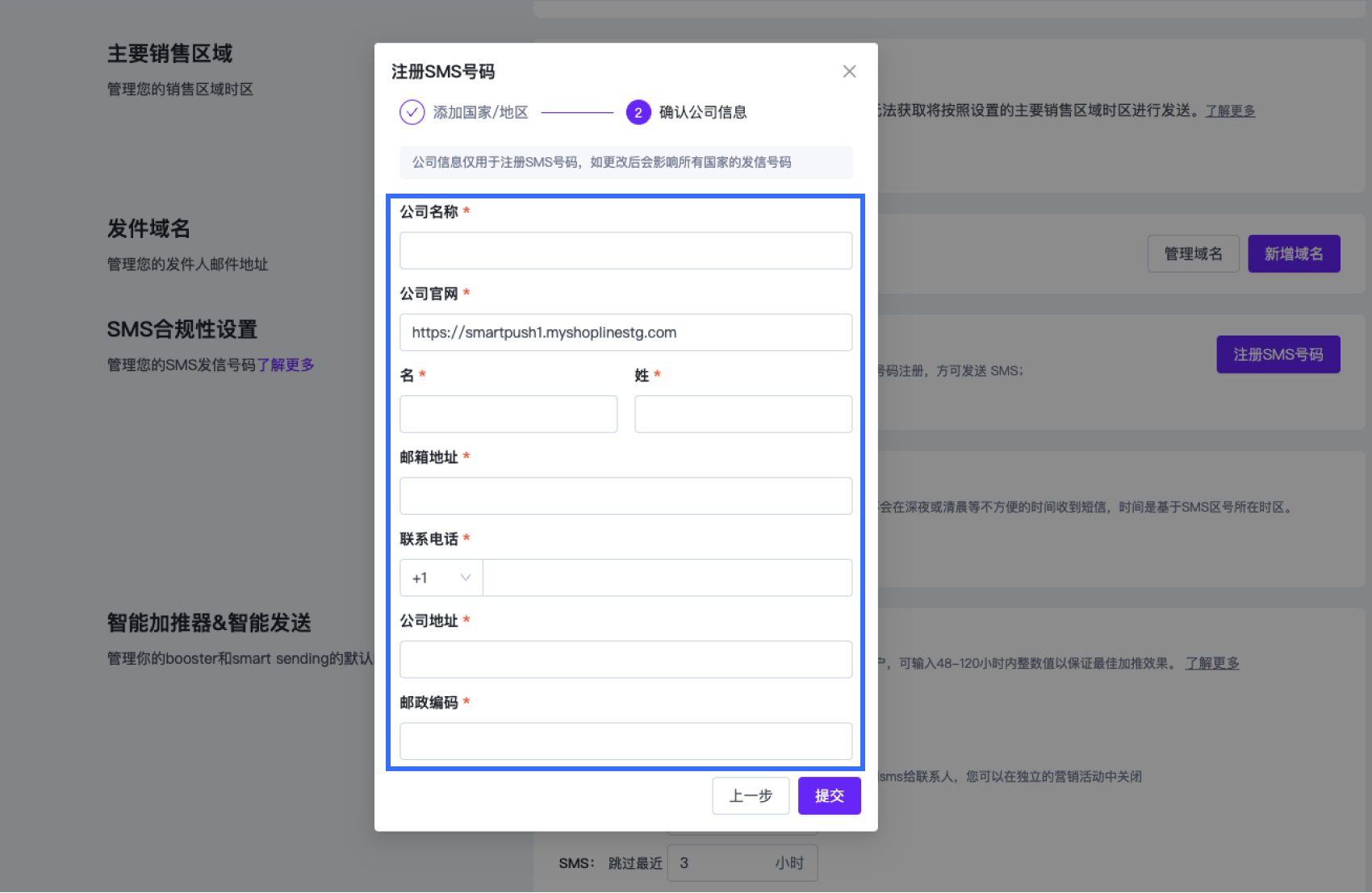The image size is (1372, 893).
Task: Go back with the 上一步 button
Action: point(751,796)
